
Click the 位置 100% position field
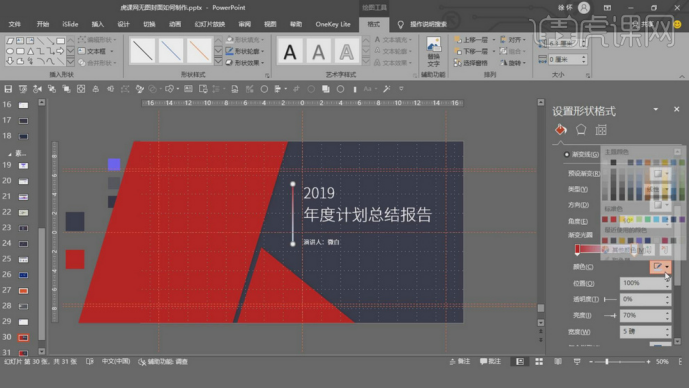[x=645, y=284]
